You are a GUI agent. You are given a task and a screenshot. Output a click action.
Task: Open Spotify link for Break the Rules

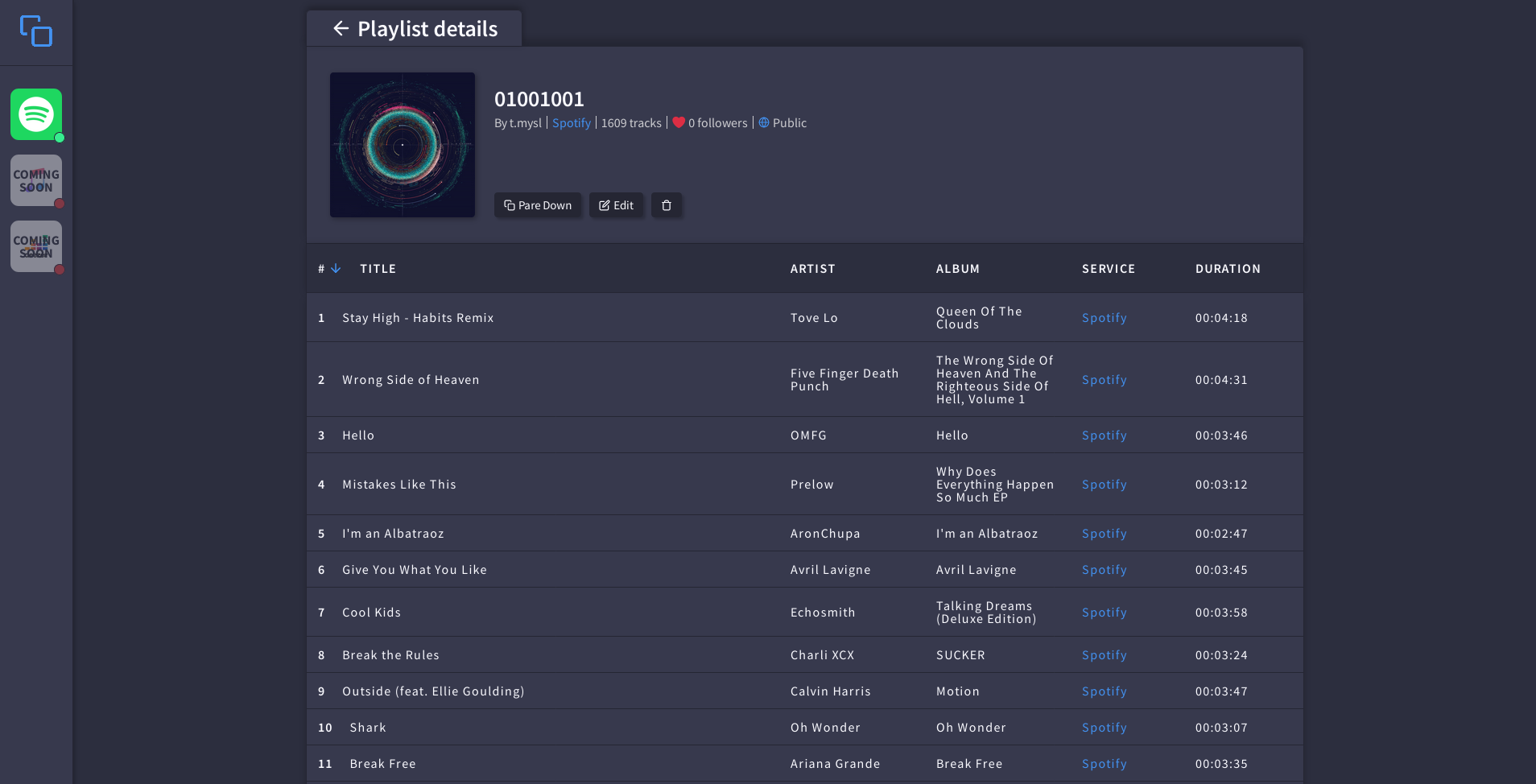tap(1104, 655)
